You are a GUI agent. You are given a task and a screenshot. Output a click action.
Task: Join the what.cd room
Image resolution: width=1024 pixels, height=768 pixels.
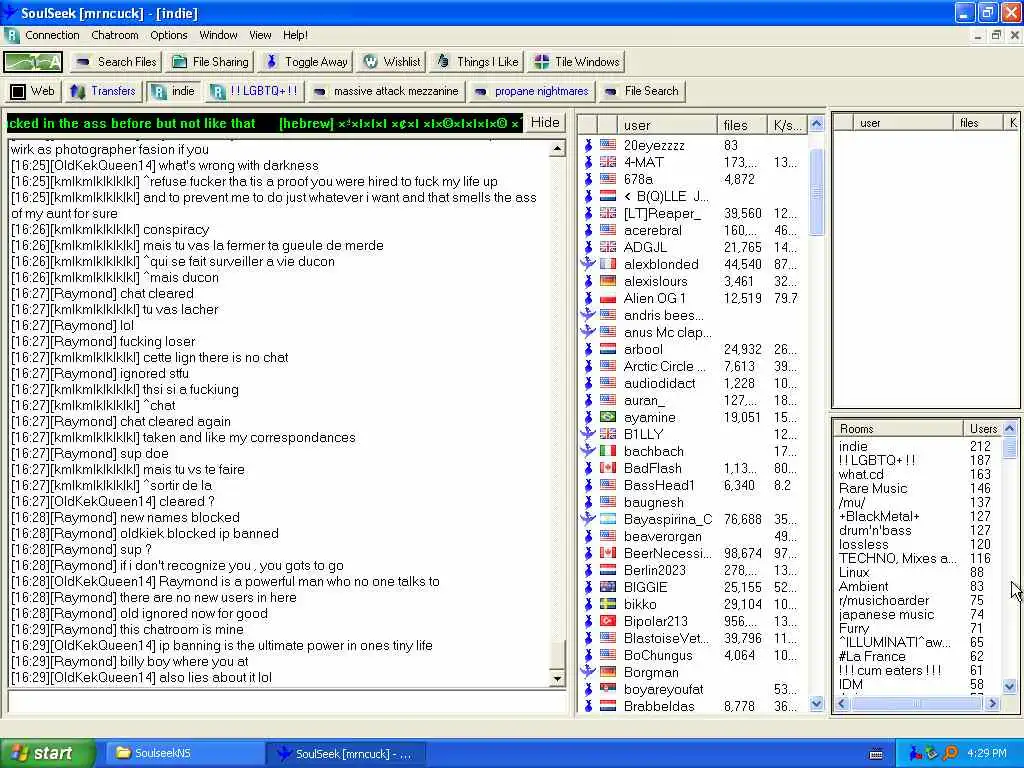tap(861, 474)
